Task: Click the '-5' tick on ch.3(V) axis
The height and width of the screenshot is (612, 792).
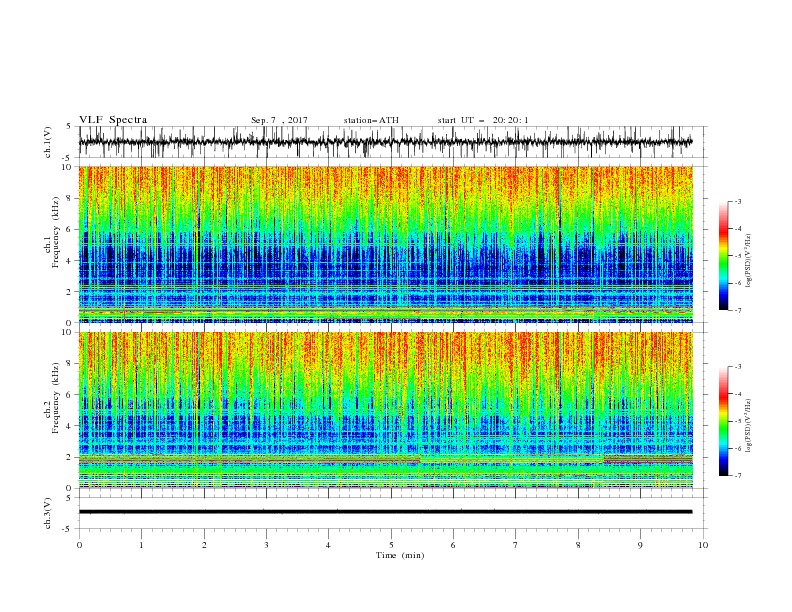Action: coord(68,529)
